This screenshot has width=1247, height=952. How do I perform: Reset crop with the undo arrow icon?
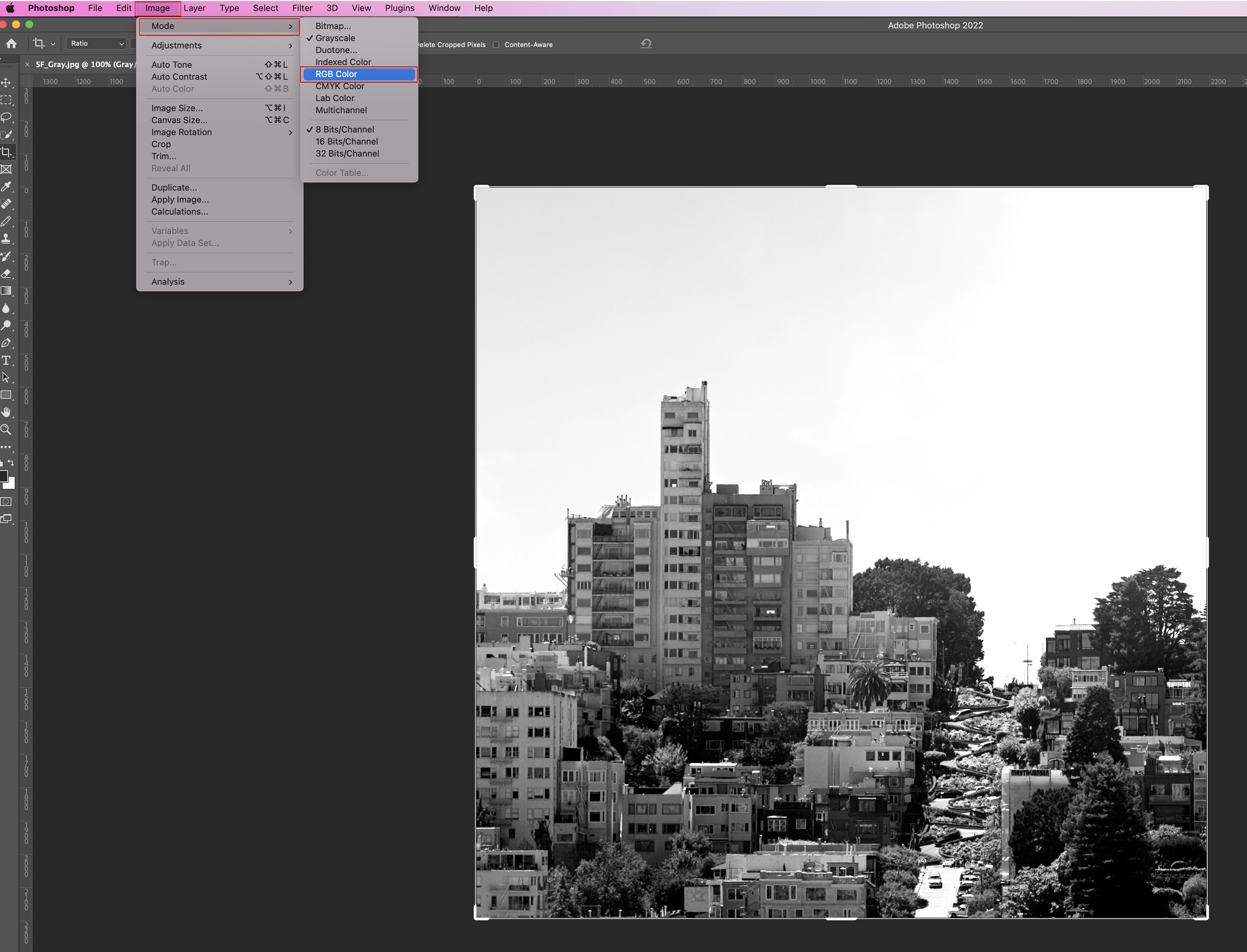[646, 44]
